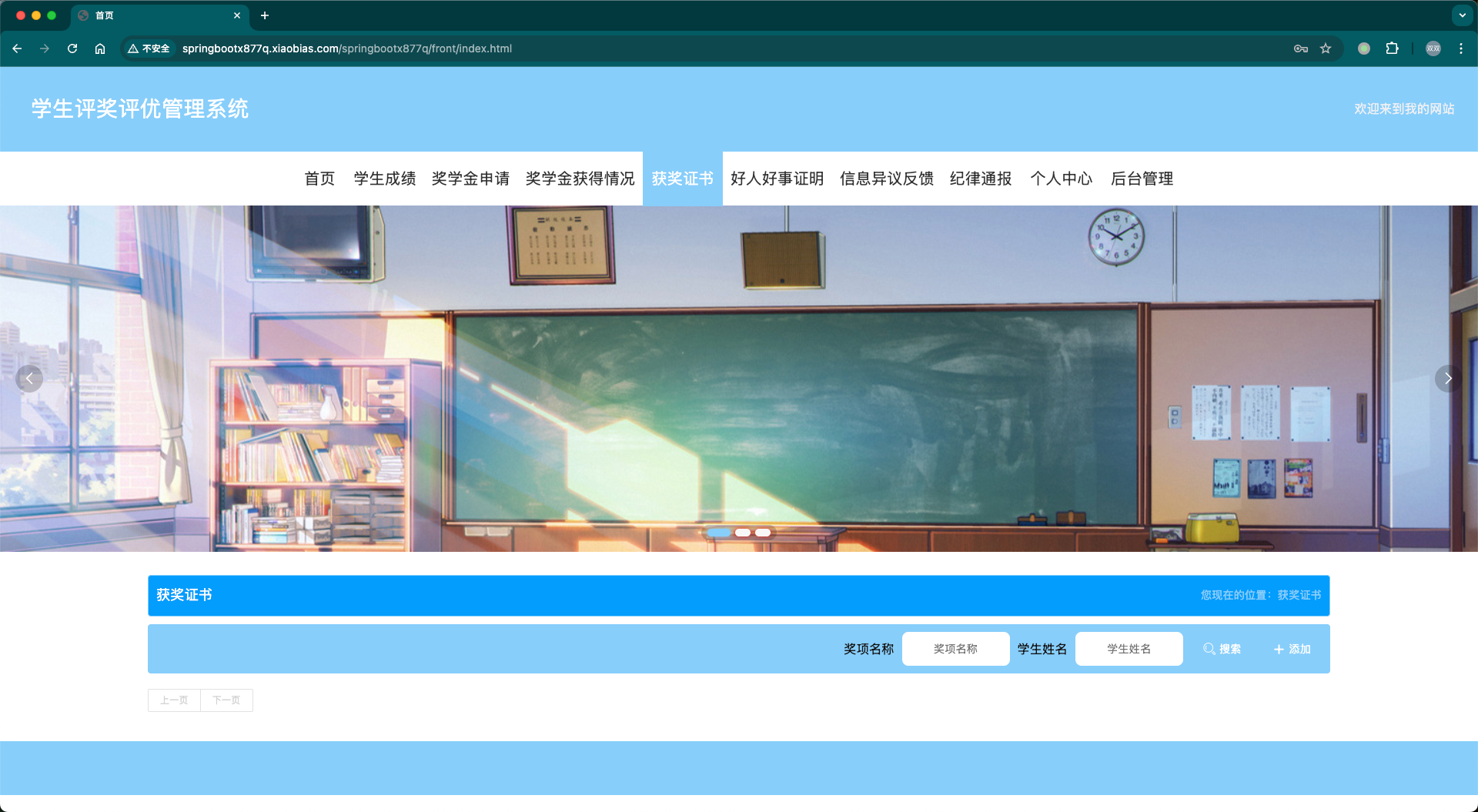This screenshot has height=812, width=1478.
Task: Focus the 奖项名称 search field
Action: 956,649
